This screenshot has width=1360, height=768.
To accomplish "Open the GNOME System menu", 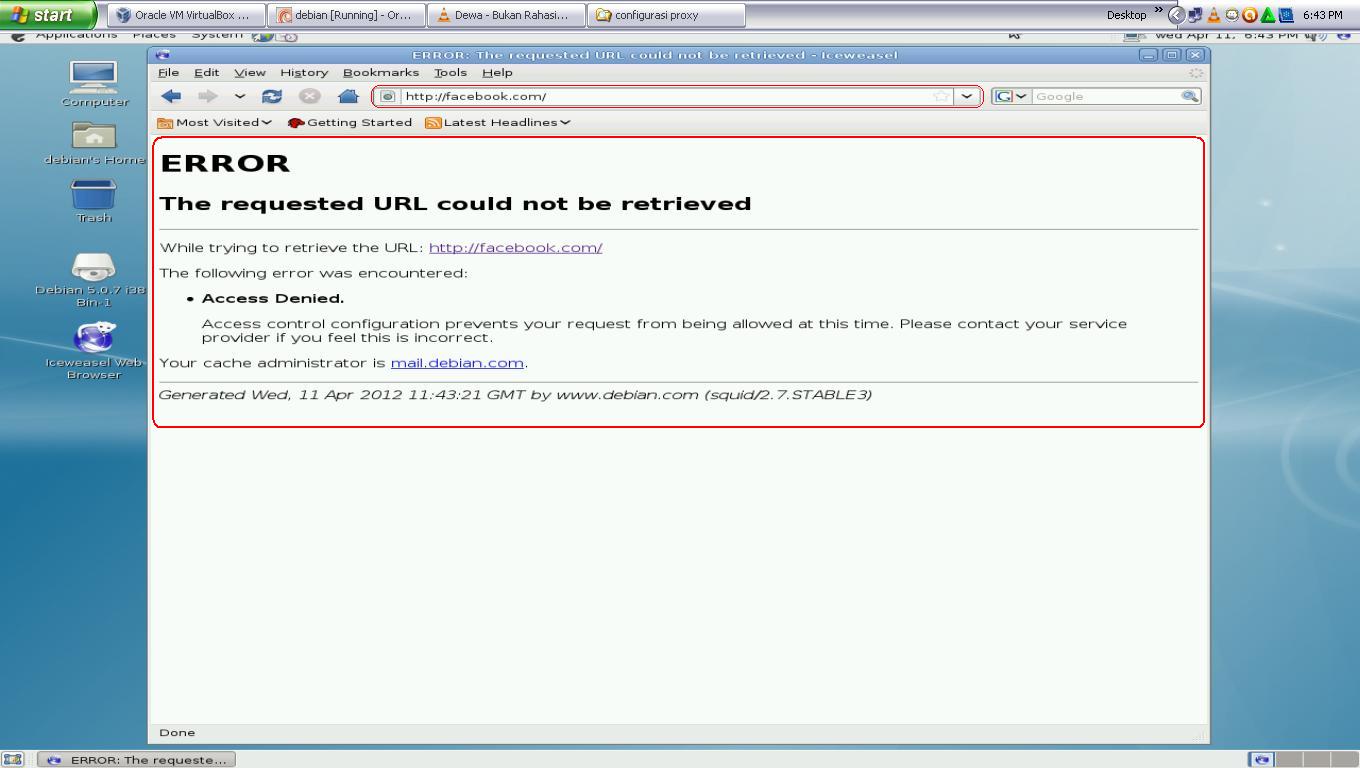I will pyautogui.click(x=217, y=35).
